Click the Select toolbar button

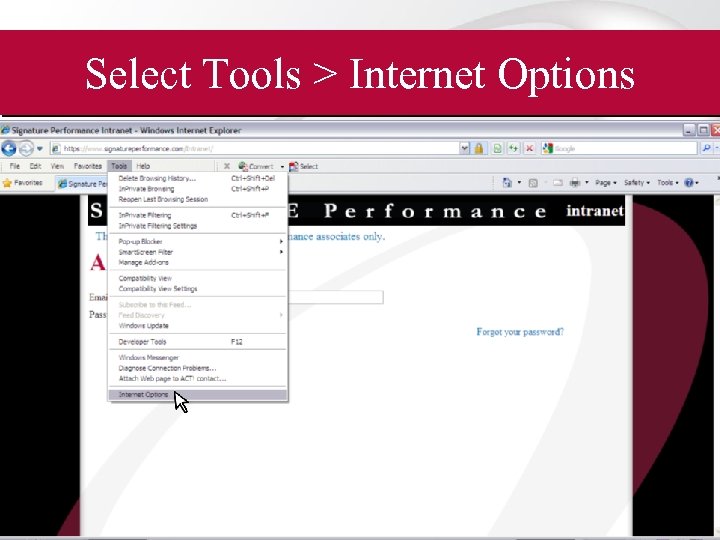coord(304,166)
